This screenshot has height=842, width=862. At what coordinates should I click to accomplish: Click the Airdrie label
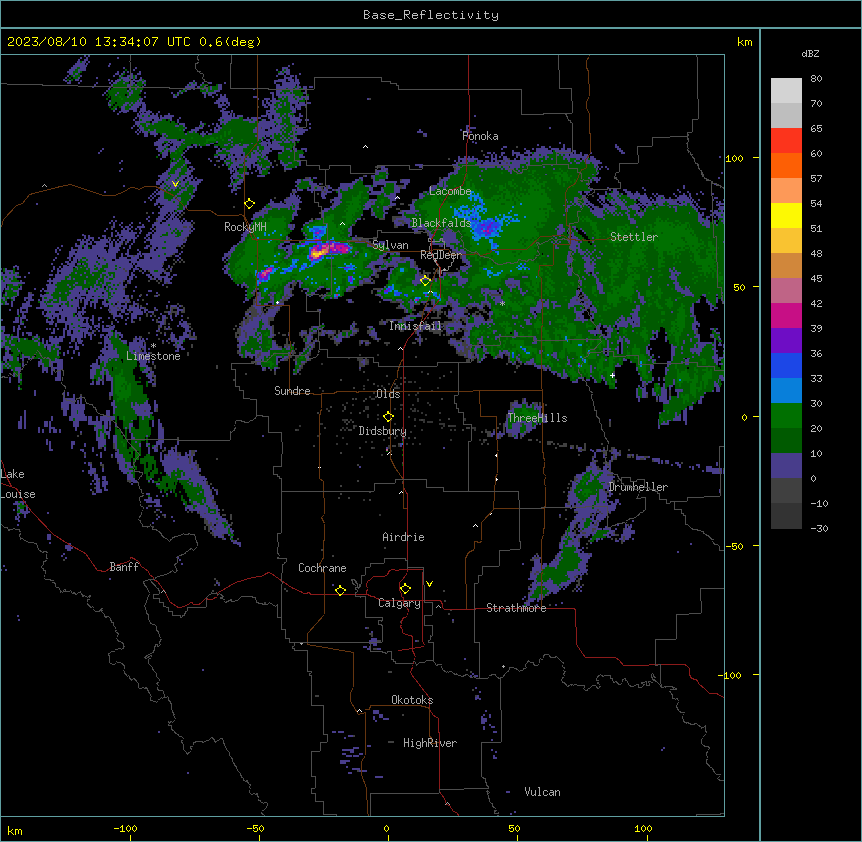coord(404,537)
